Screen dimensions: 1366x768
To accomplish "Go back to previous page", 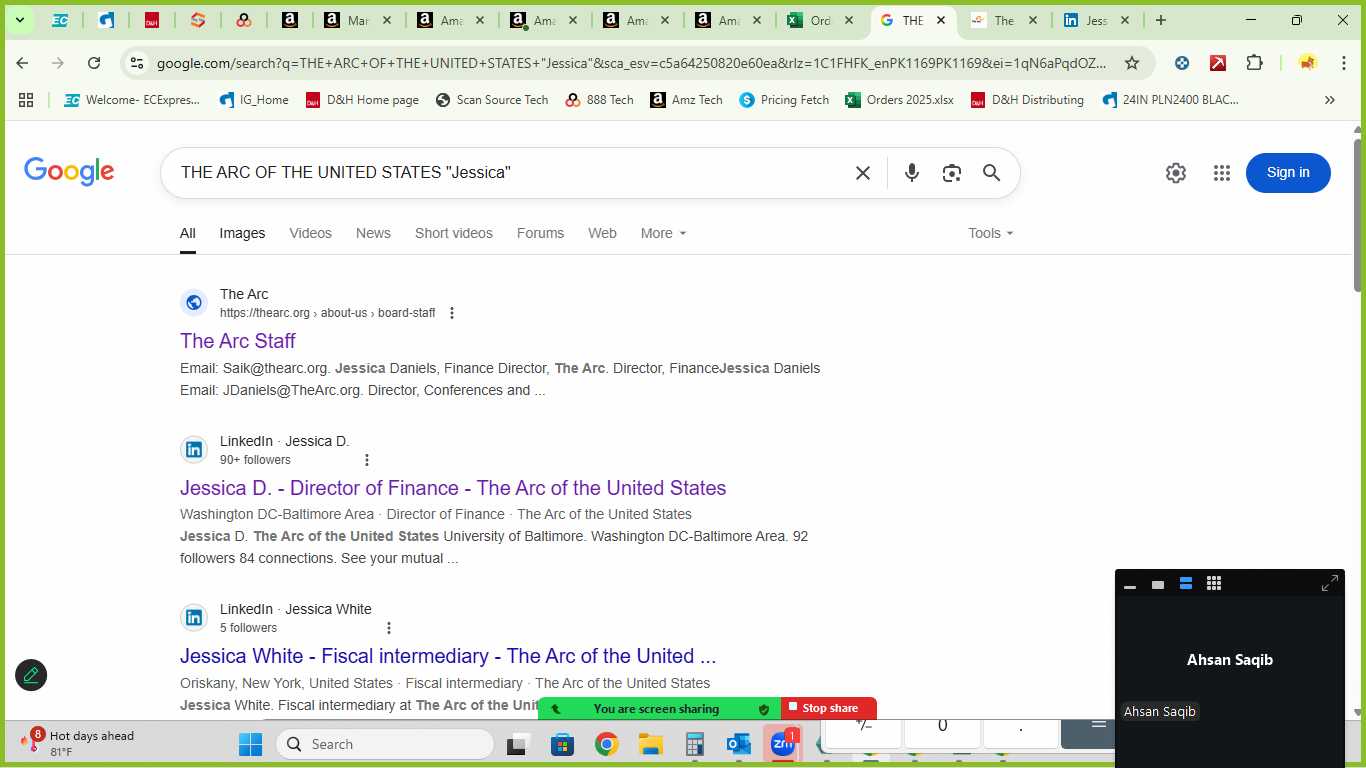I will (22, 63).
